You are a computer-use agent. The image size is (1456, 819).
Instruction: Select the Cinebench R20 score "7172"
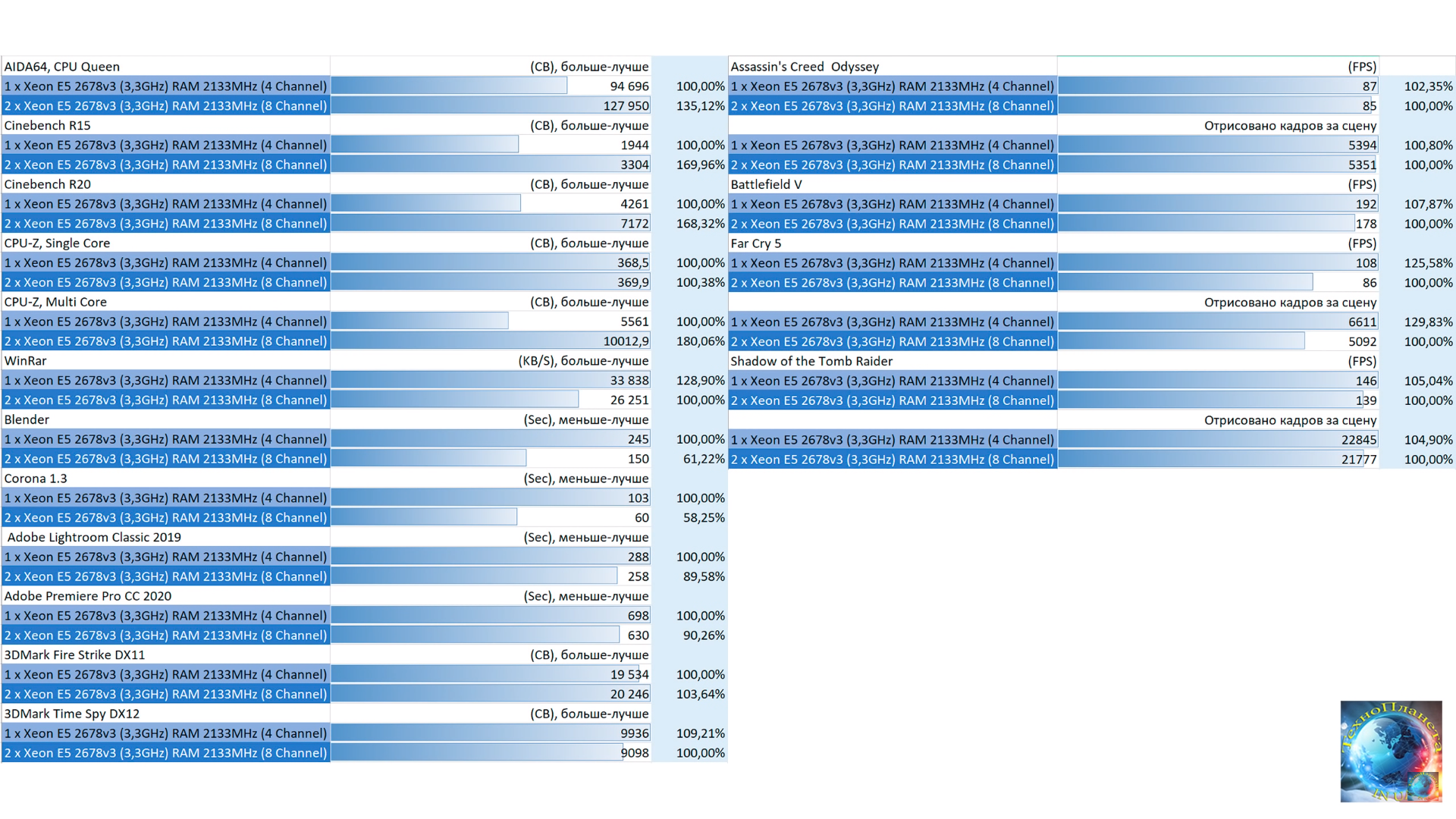tap(635, 224)
